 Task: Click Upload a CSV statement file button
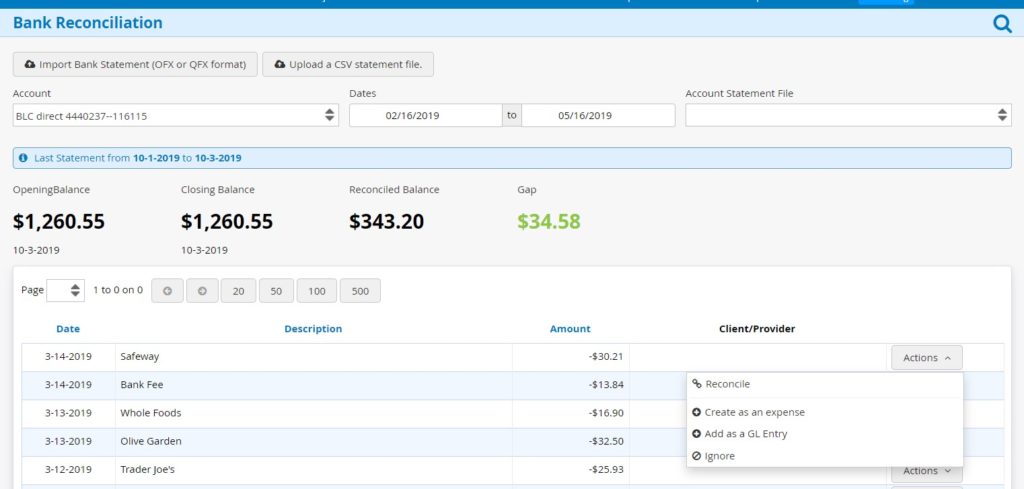point(348,65)
